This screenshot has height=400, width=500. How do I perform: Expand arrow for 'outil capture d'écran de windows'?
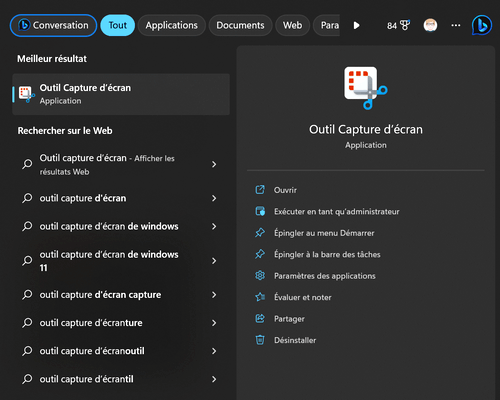(x=214, y=226)
